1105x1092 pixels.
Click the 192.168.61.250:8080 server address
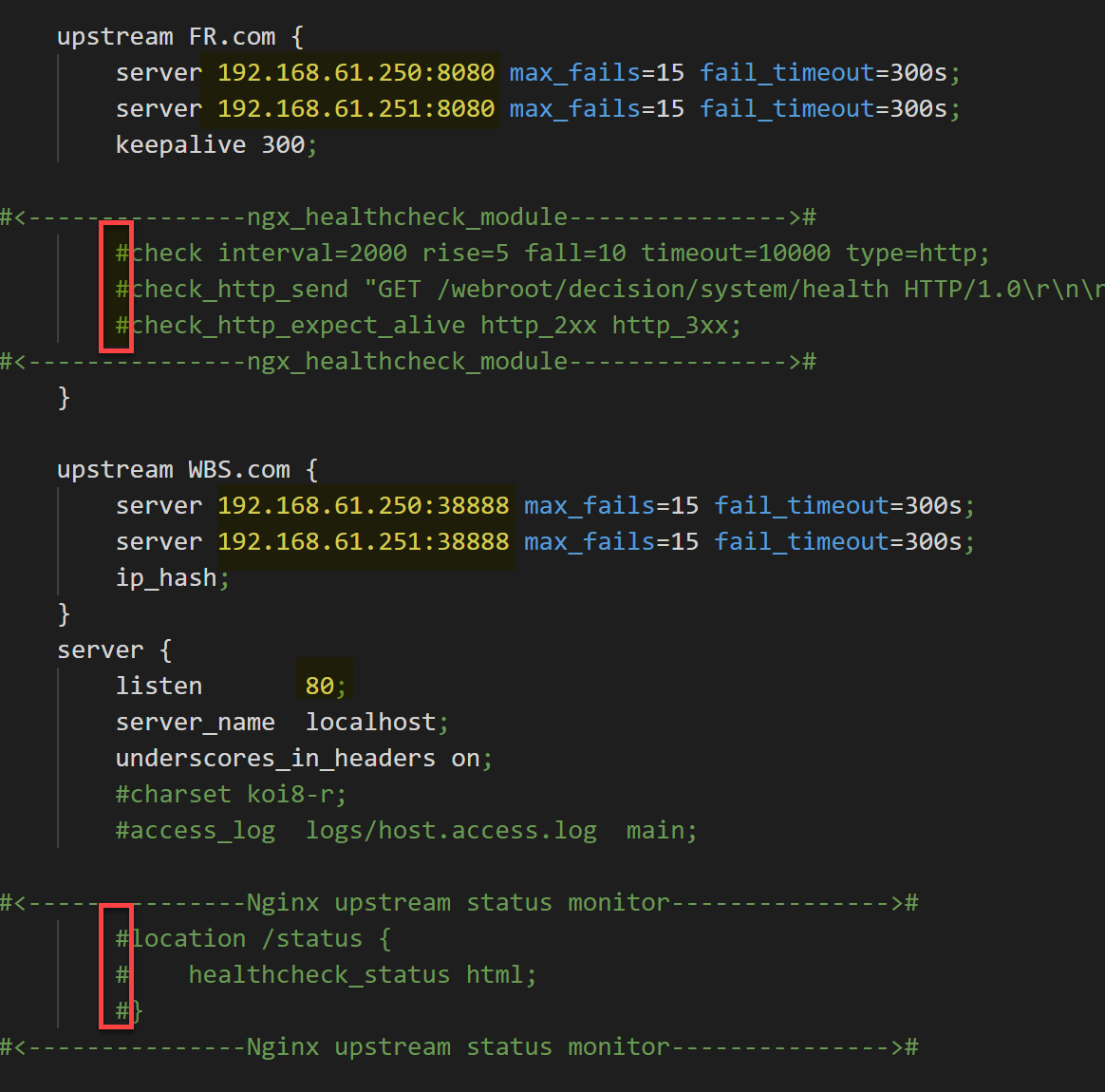click(356, 73)
